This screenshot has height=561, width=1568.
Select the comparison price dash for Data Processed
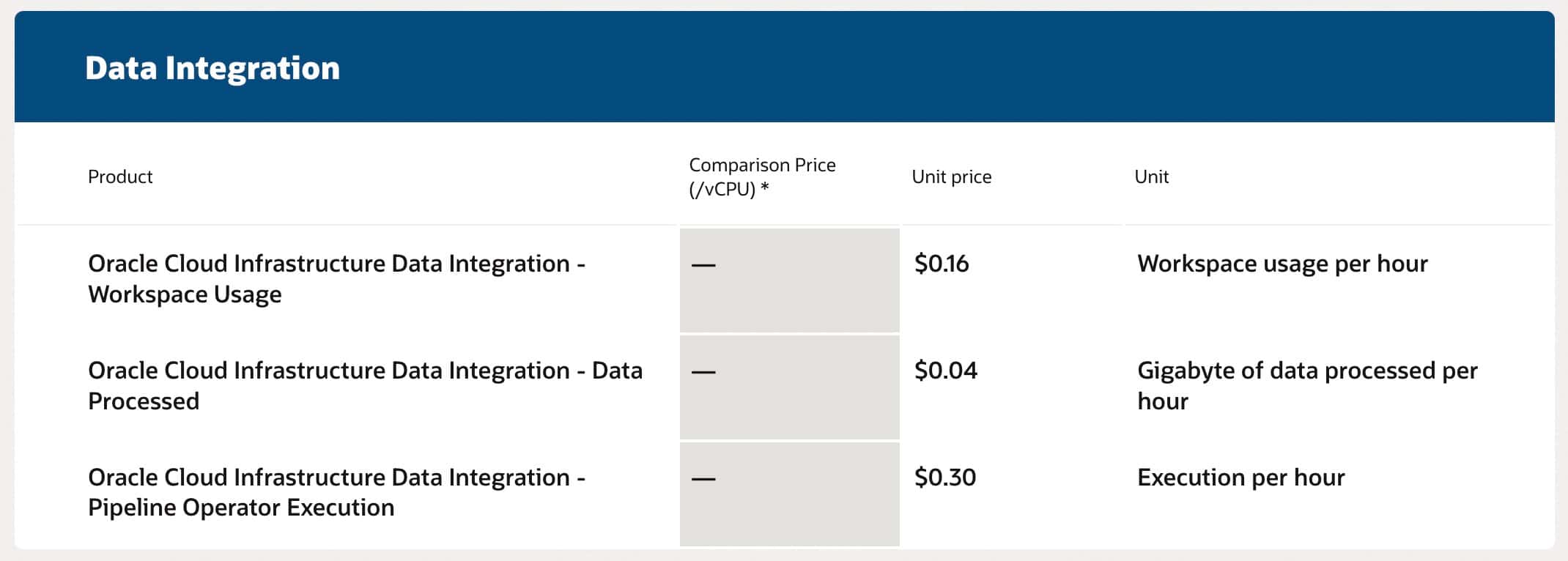coord(703,371)
